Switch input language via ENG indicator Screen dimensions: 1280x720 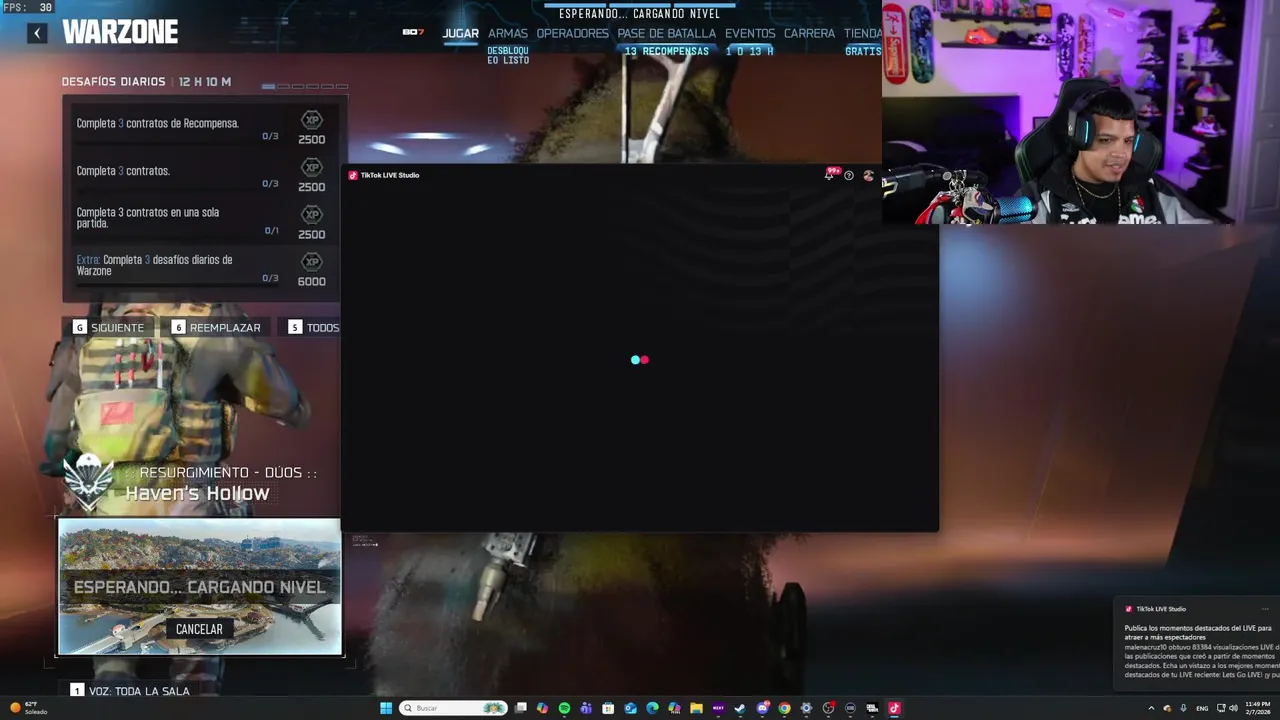point(1202,708)
